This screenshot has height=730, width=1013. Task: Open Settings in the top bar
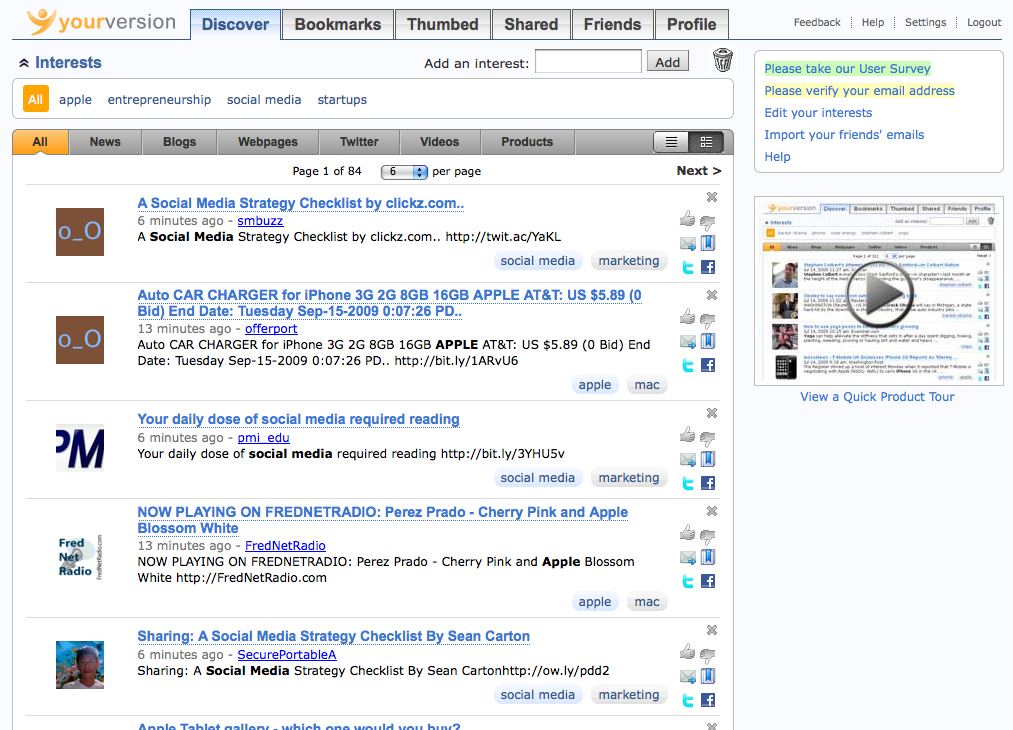pyautogui.click(x=925, y=23)
